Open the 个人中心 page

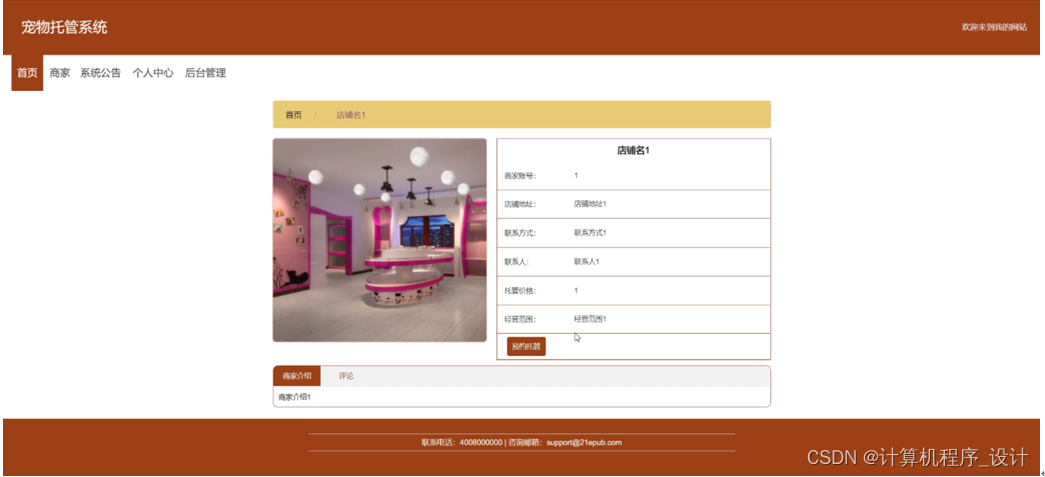153,73
